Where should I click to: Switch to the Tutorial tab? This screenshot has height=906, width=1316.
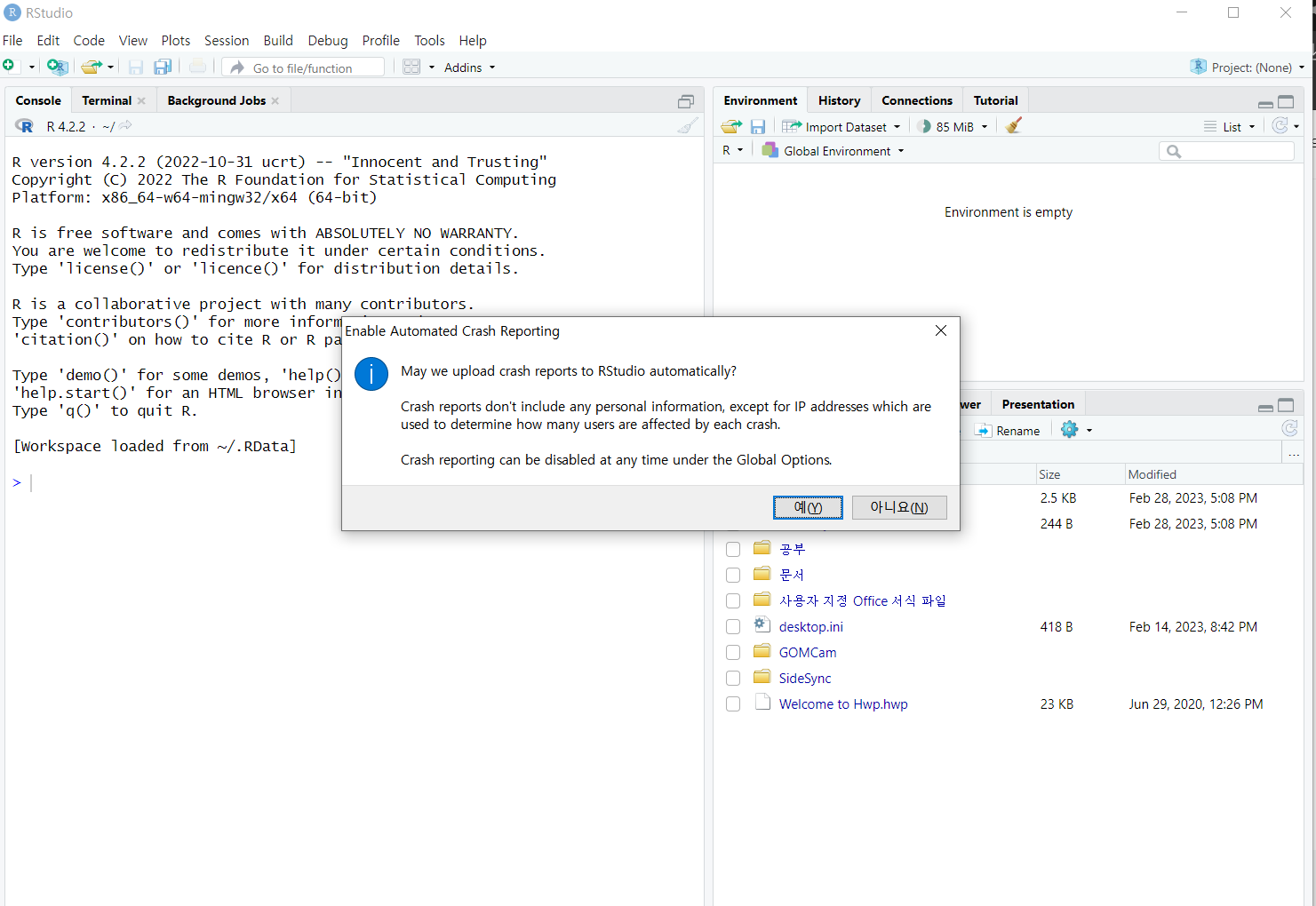point(996,101)
